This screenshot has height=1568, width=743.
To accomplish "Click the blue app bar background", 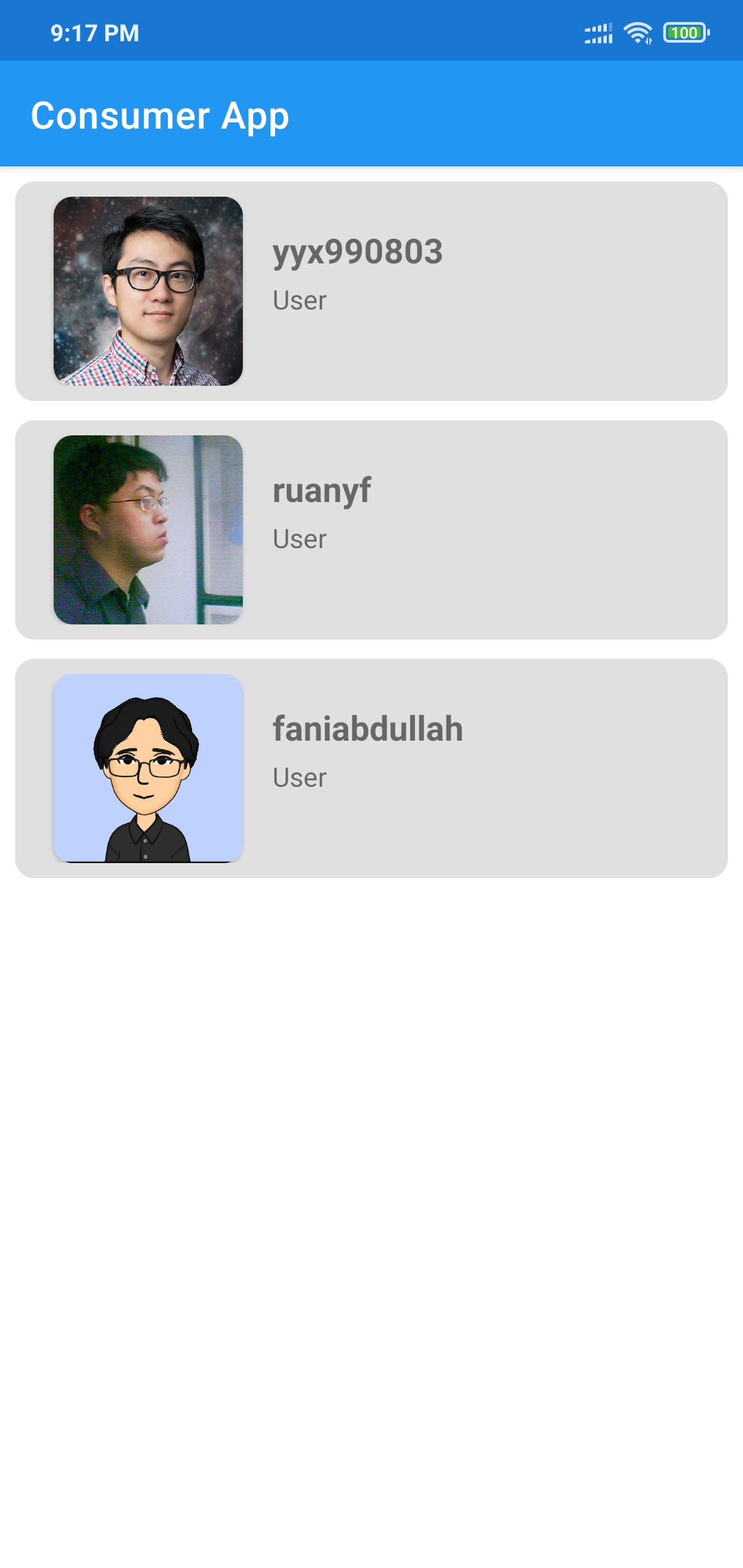I will [509, 113].
